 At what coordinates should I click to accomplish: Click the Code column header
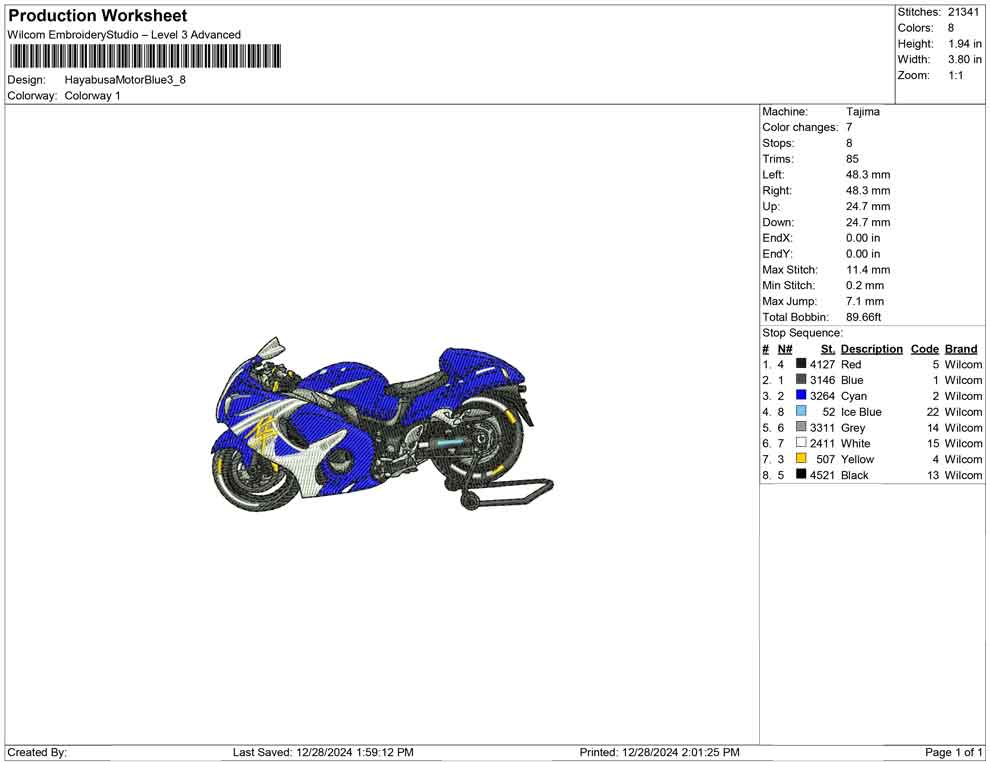pos(924,348)
